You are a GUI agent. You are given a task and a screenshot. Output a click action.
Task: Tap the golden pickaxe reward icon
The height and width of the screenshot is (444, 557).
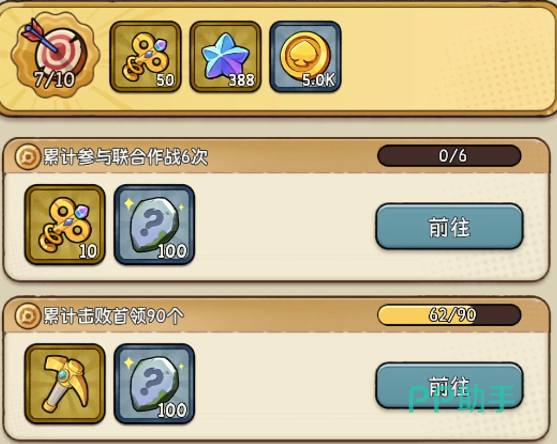click(65, 384)
